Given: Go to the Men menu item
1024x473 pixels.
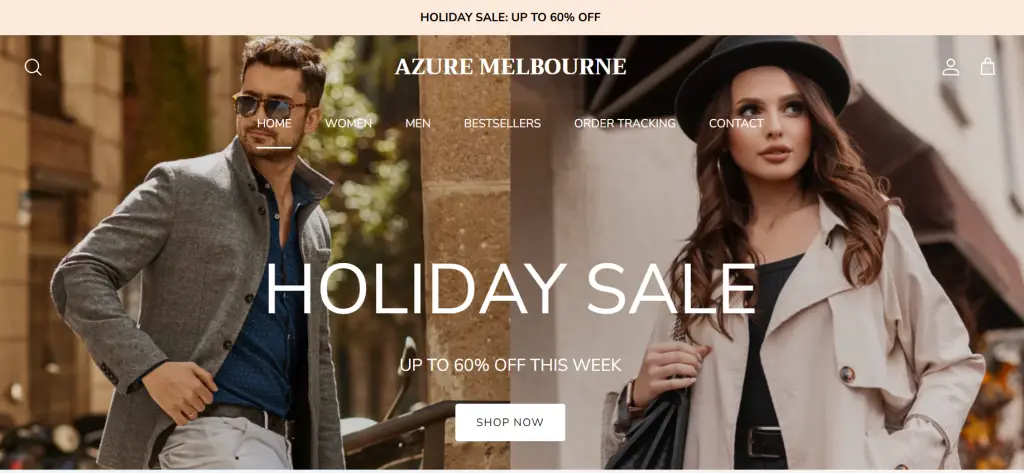Looking at the screenshot, I should pyautogui.click(x=418, y=123).
